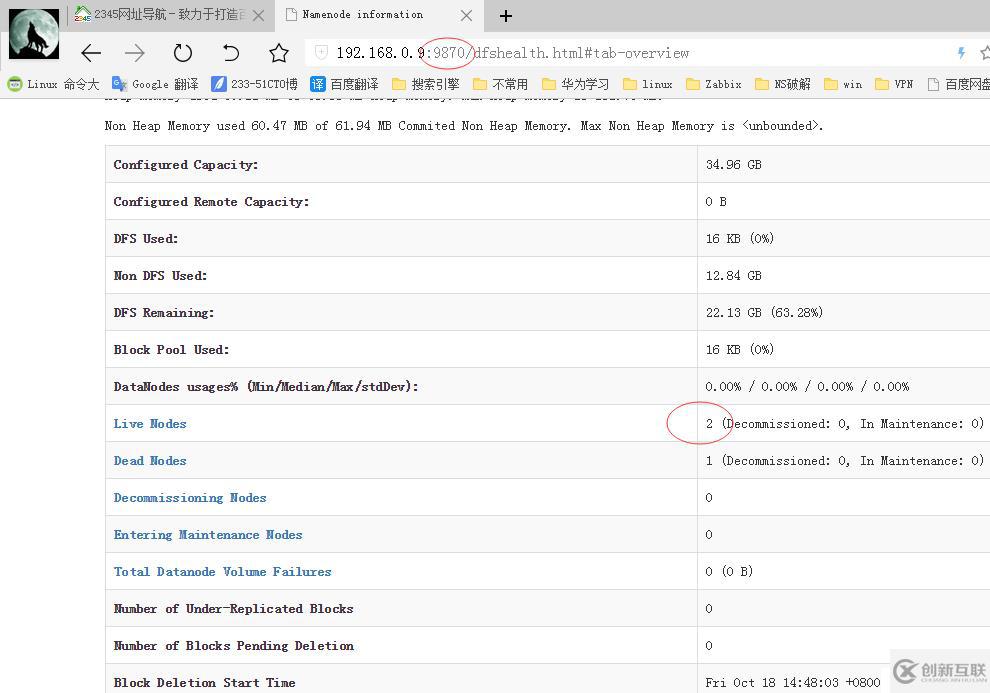
Task: Click the address bar URL field
Action: point(600,53)
